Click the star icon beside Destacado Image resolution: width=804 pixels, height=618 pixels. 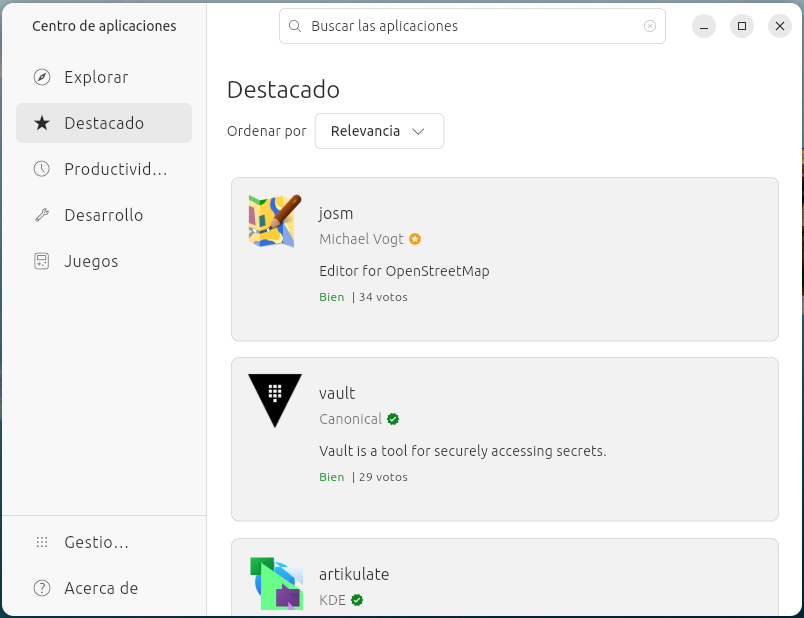coord(41,123)
